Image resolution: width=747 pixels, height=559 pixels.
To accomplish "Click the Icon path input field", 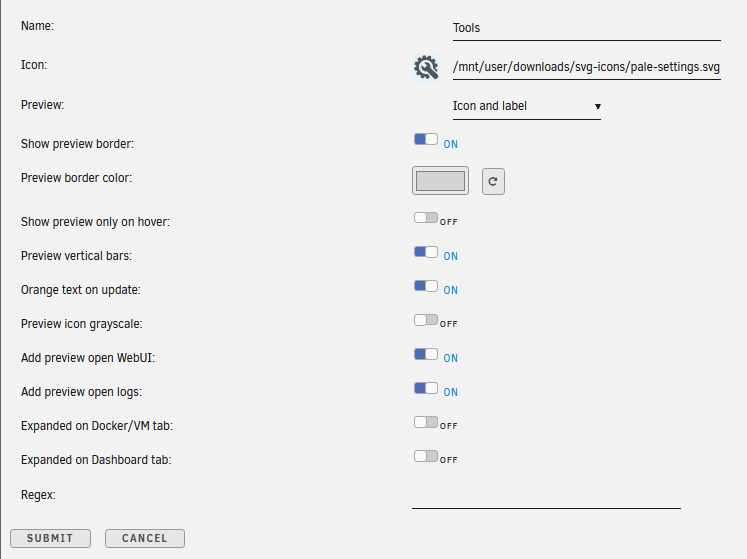I will [x=586, y=68].
